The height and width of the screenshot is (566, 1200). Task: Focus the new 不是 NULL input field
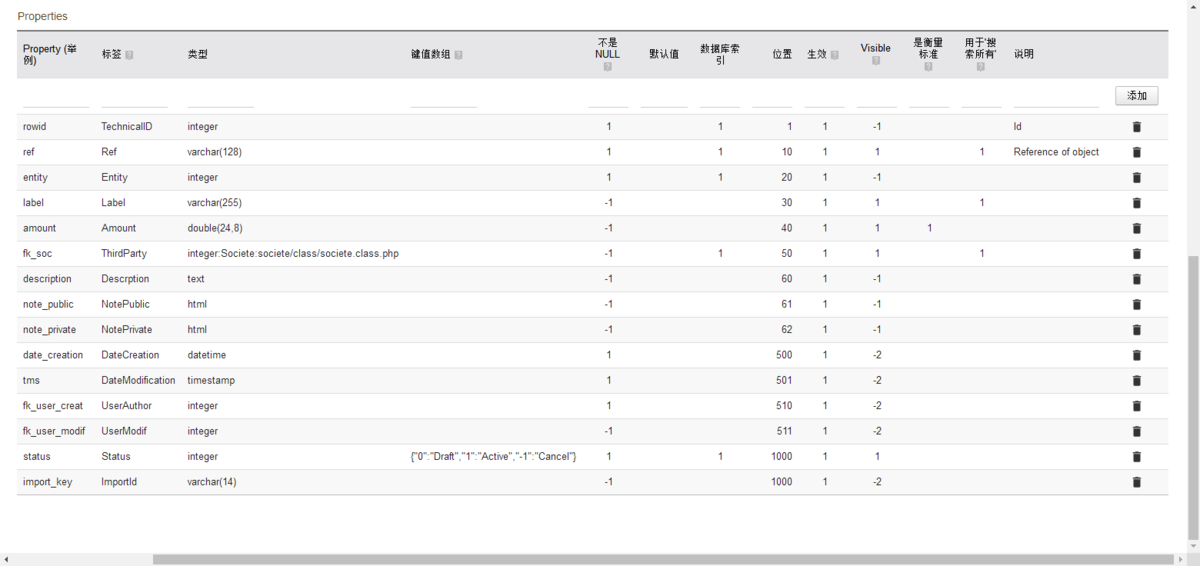[608, 98]
